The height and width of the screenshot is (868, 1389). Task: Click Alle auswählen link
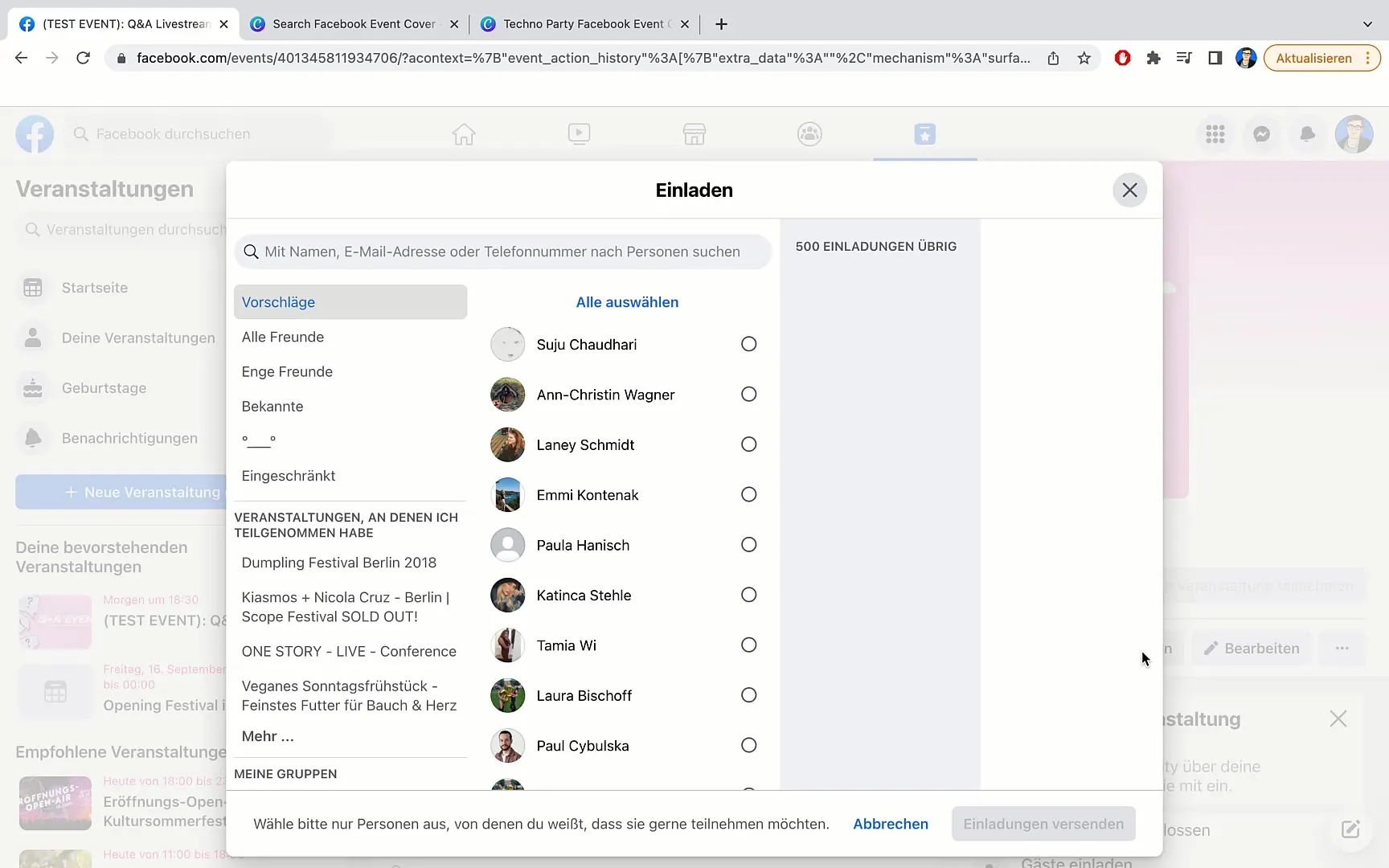pyautogui.click(x=627, y=302)
